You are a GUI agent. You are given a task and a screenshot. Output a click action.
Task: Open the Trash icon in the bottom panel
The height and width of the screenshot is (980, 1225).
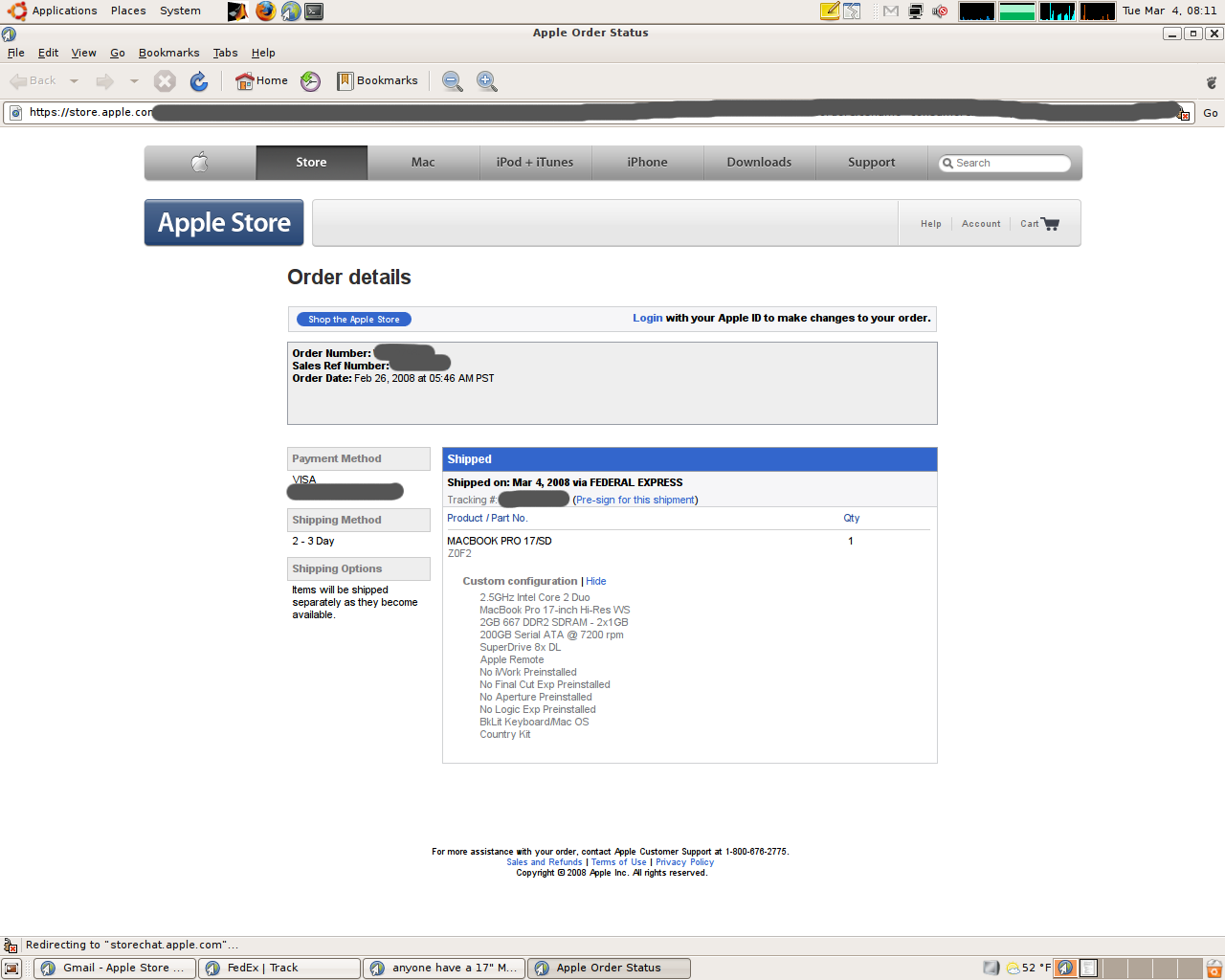tap(1214, 969)
